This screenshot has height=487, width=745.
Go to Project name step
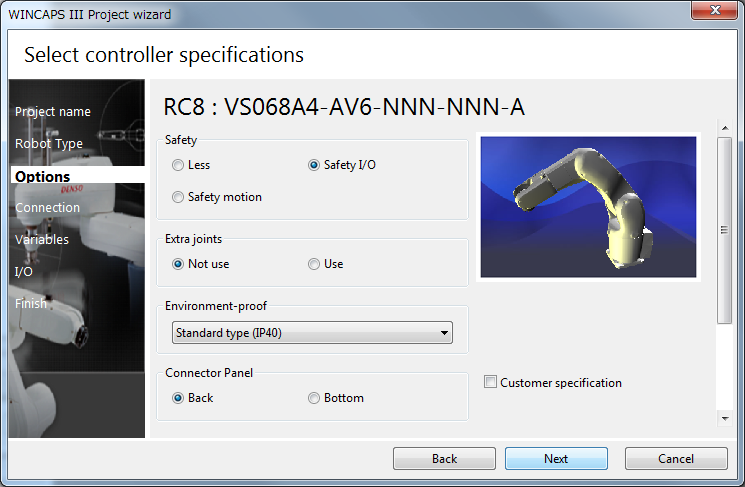point(52,112)
